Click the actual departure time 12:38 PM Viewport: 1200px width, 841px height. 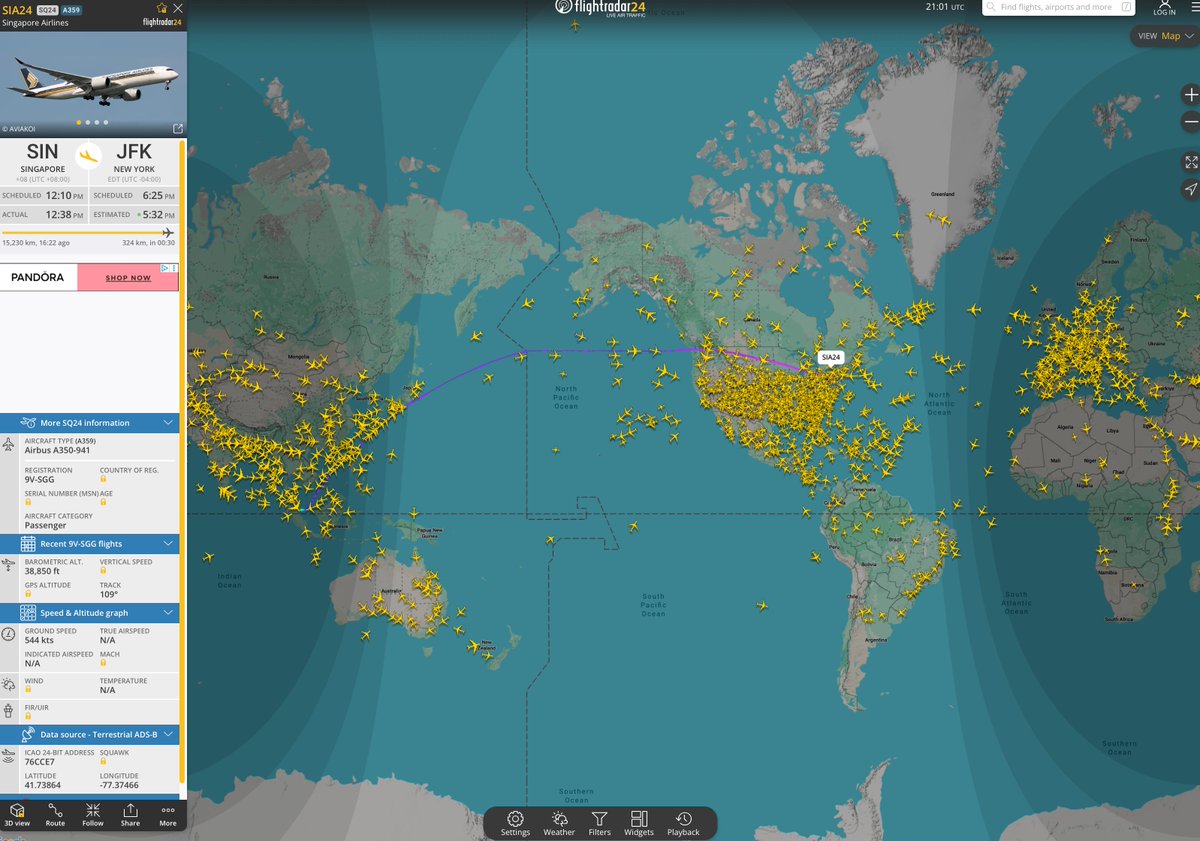64,214
